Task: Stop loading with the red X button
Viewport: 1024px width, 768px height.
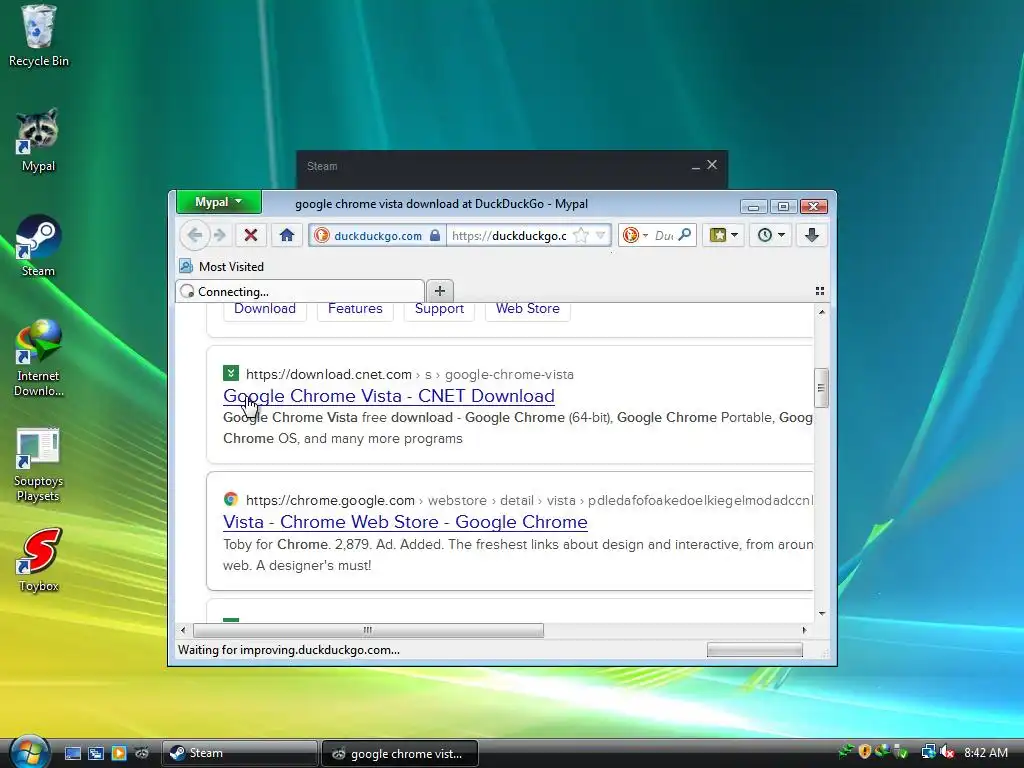Action: [x=251, y=235]
